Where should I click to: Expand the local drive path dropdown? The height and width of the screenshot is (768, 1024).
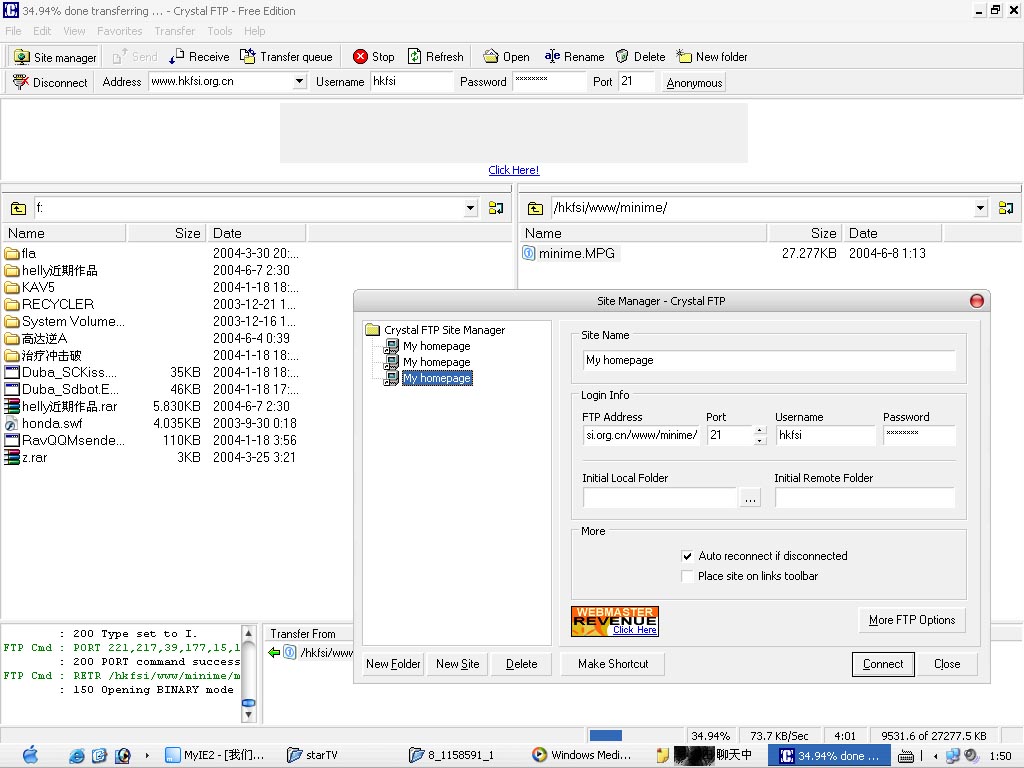(x=471, y=208)
